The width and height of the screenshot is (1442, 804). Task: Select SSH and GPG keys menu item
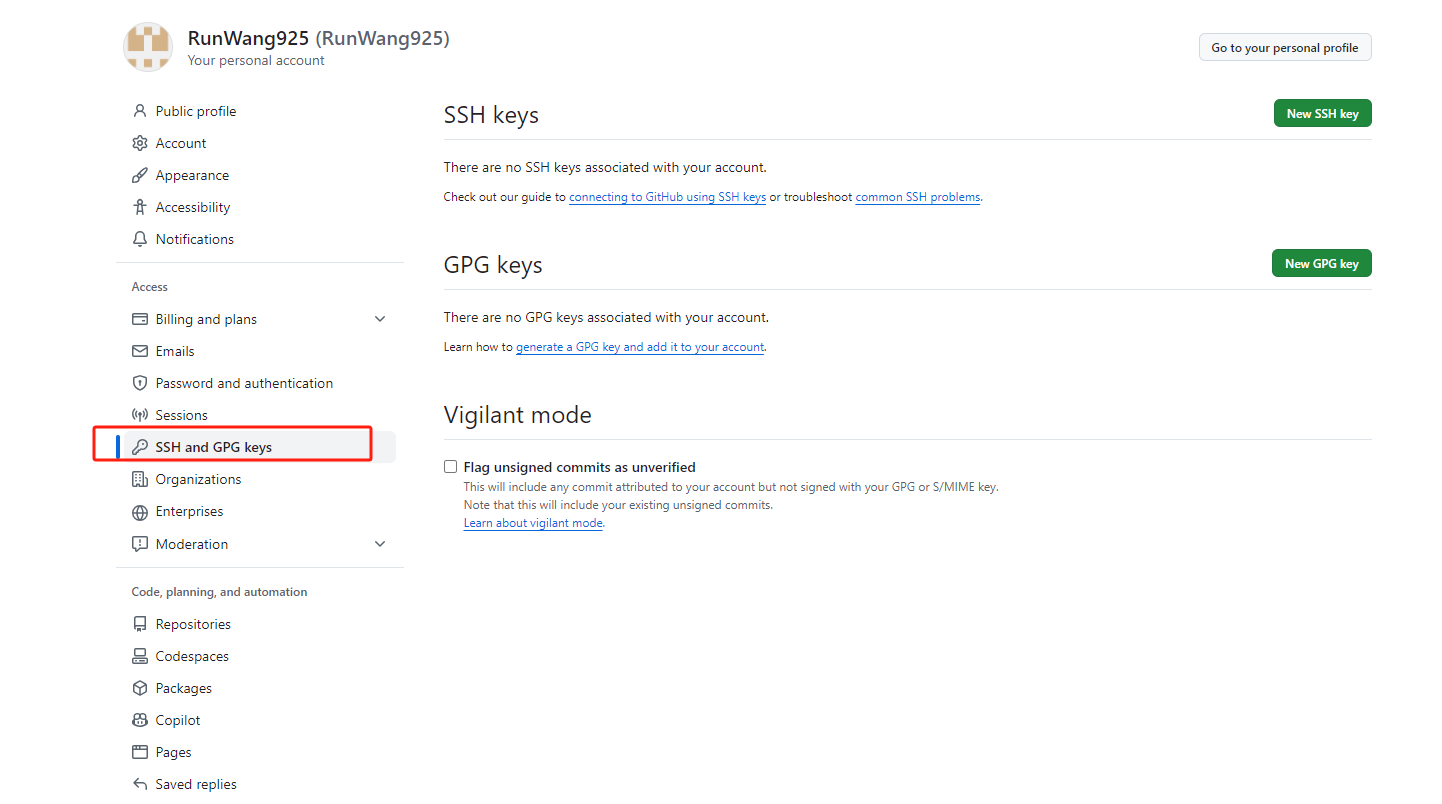pos(213,447)
